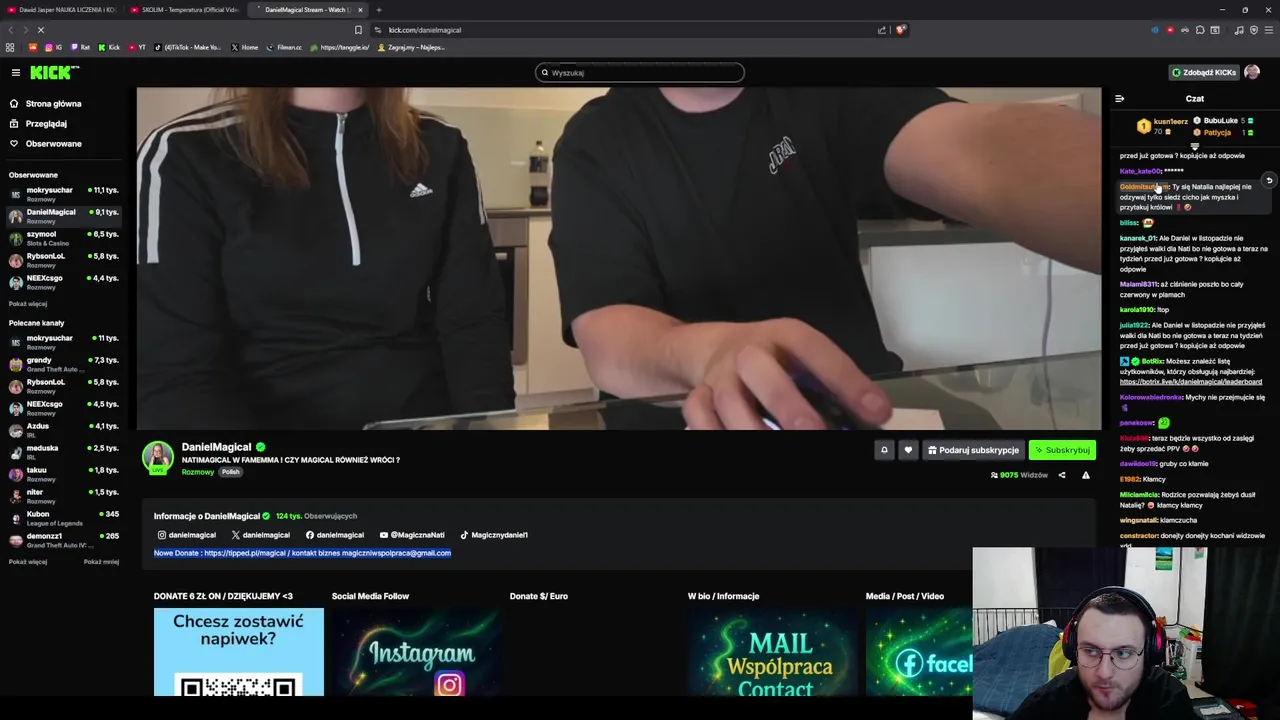The image size is (1280, 720).
Task: Open Przeglądaj in sidebar
Action: pos(46,123)
